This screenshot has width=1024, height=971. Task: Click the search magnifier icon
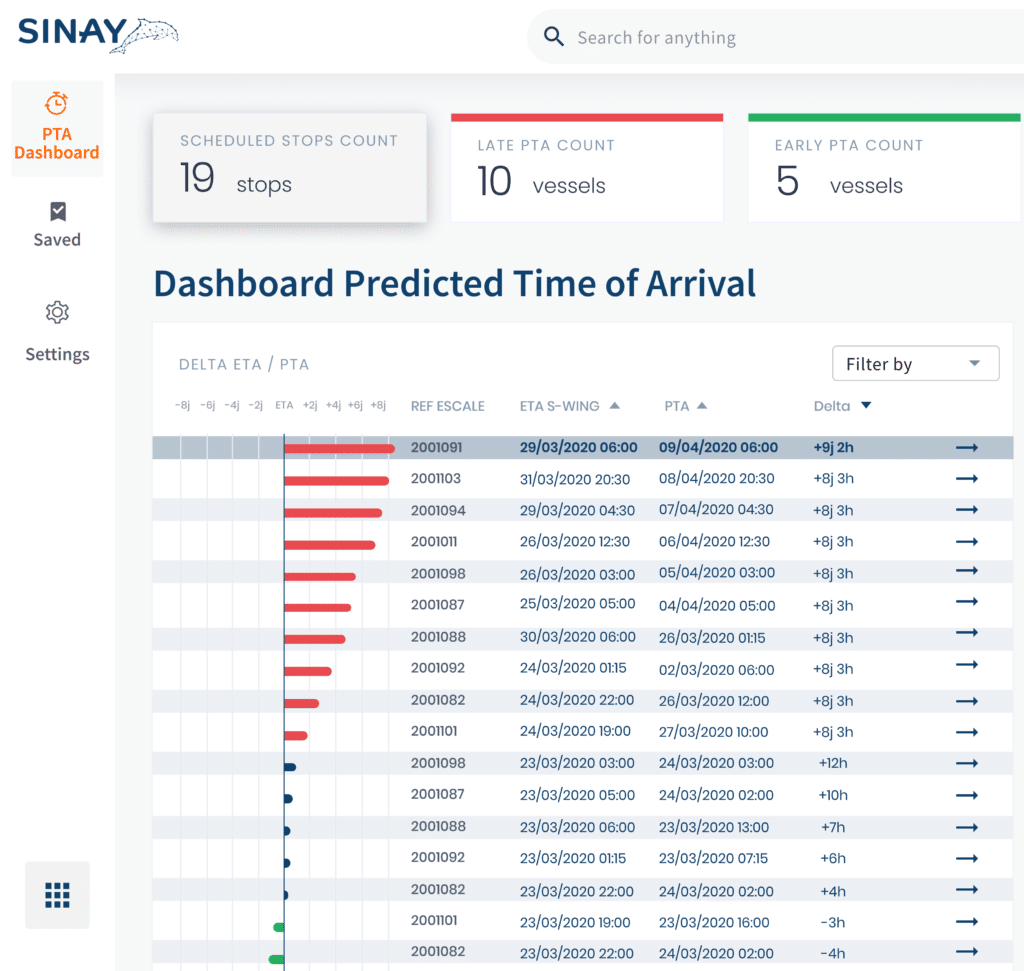[x=554, y=37]
